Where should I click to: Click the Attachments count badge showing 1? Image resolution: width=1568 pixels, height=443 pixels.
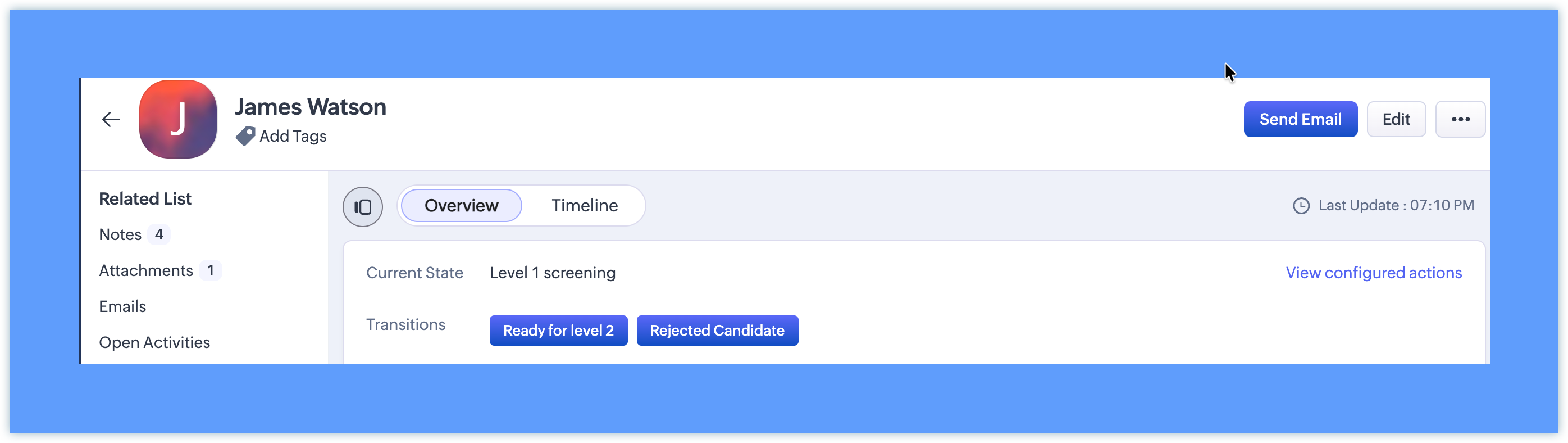(211, 270)
